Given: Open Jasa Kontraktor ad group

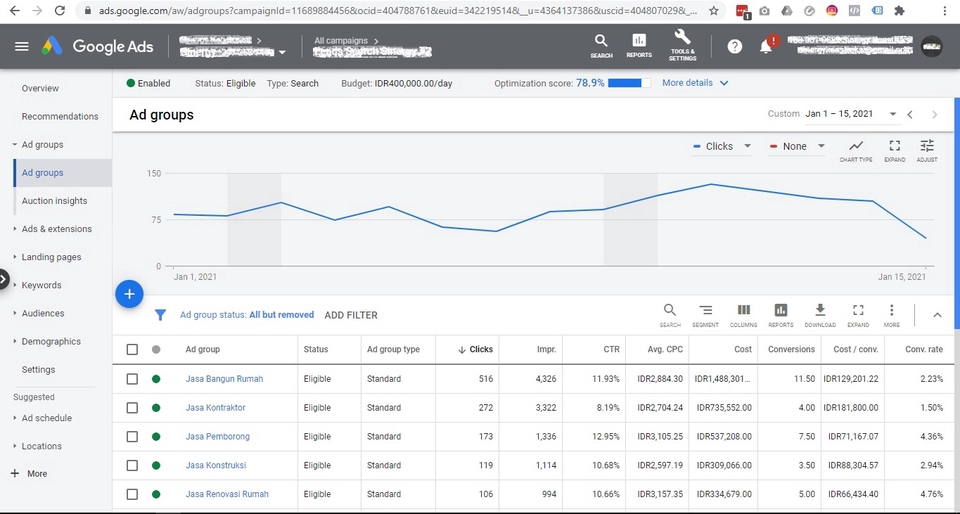Looking at the screenshot, I should [x=216, y=408].
